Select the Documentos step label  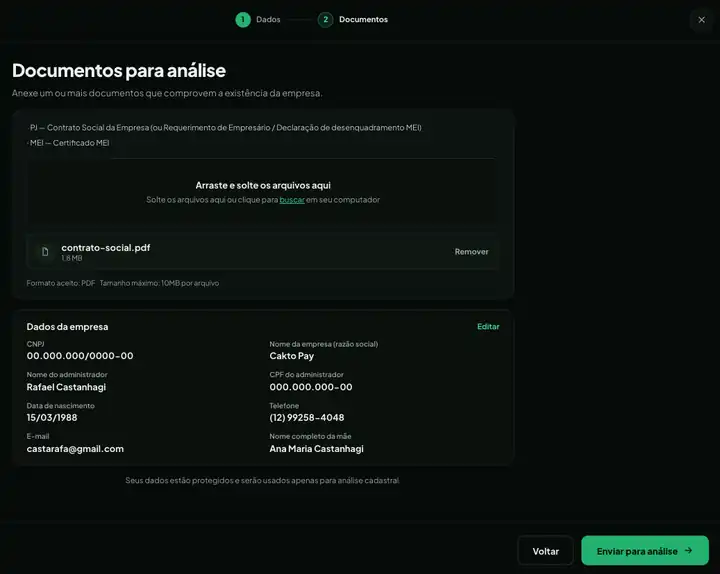tap(363, 20)
